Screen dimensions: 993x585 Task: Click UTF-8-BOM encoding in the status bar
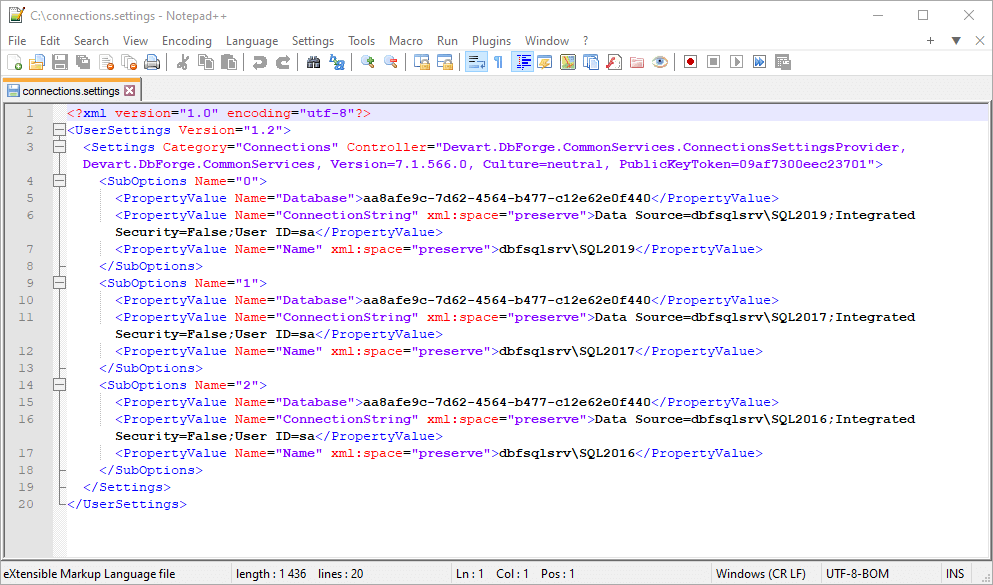[857, 574]
